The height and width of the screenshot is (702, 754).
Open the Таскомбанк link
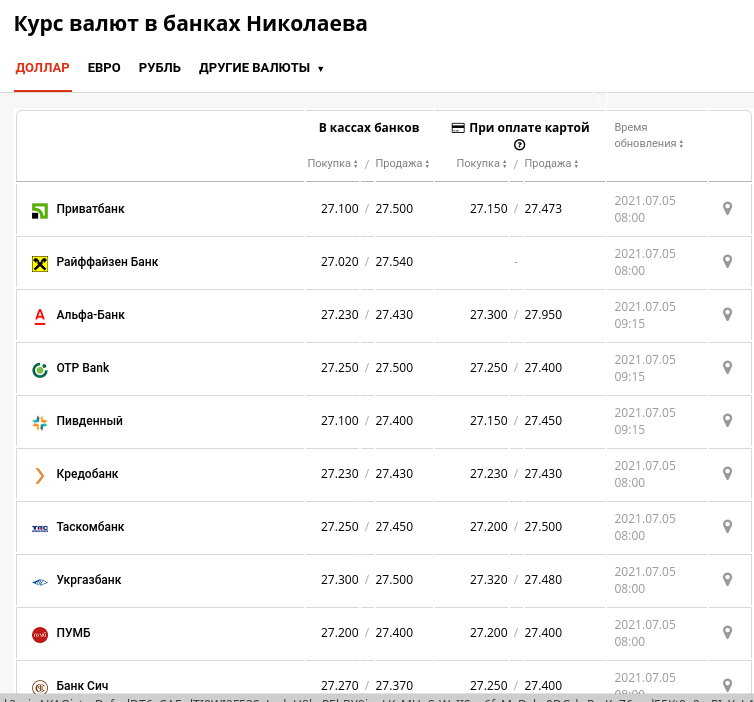click(x=90, y=526)
